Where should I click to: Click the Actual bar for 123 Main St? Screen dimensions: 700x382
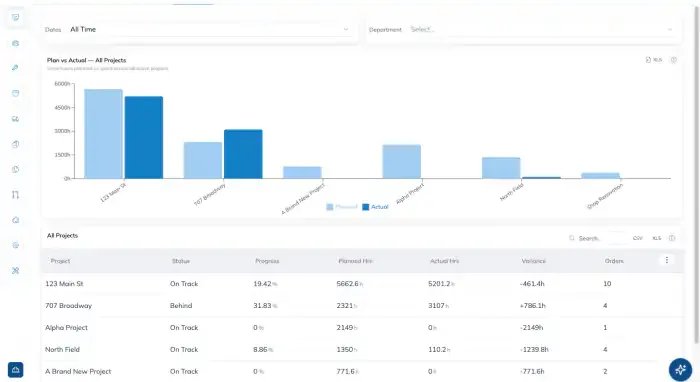click(144, 137)
